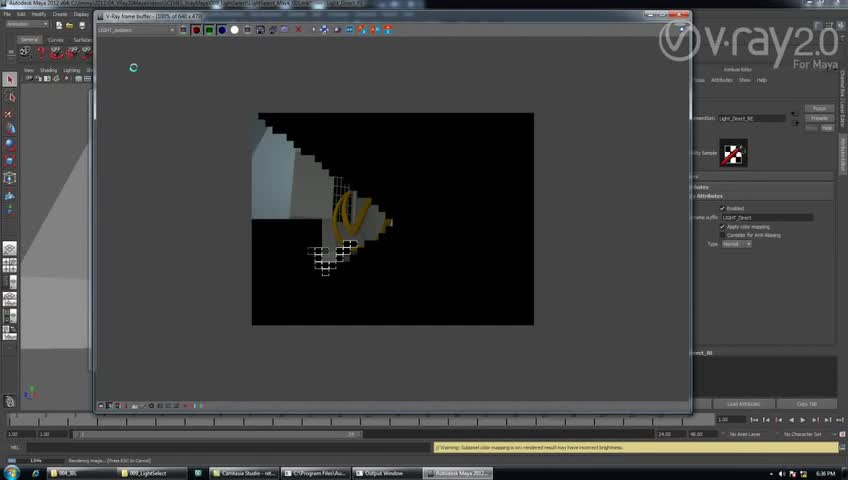Image resolution: width=848 pixels, height=480 pixels.
Task: Click play forward on the Maya timeline
Action: [x=803, y=420]
